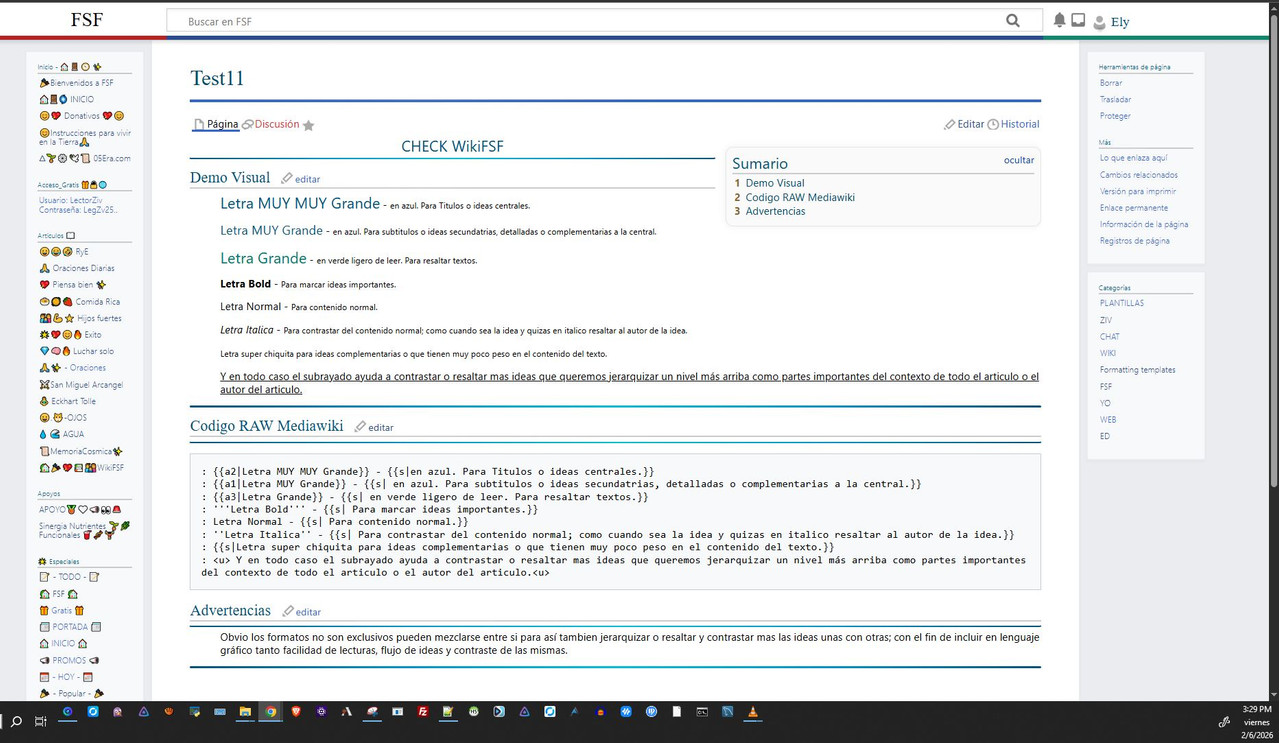The width and height of the screenshot is (1279, 743).
Task: Open the CHAT category
Action: pyautogui.click(x=1110, y=337)
